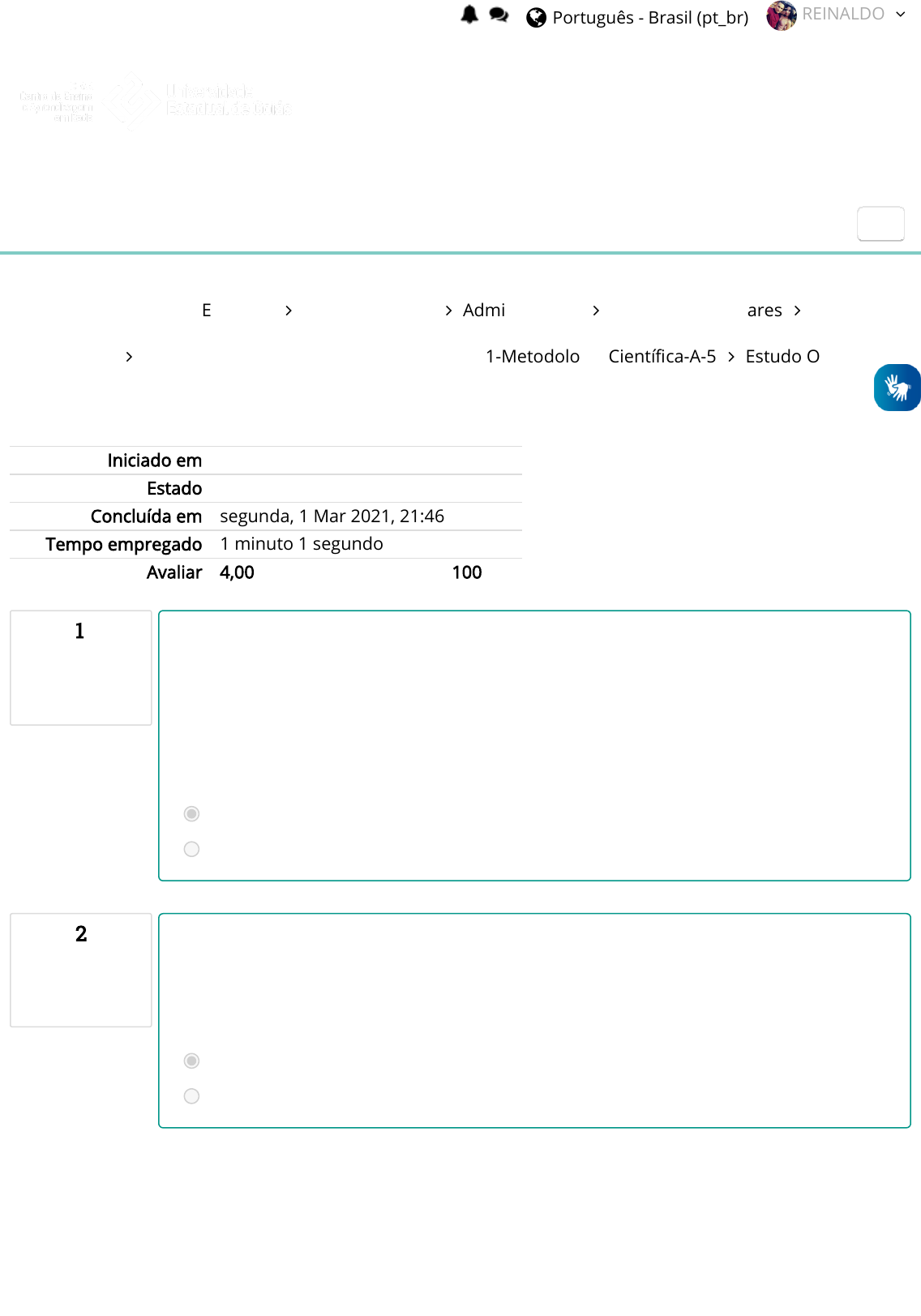The height and width of the screenshot is (1316, 921).
Task: Open the notifications bell icon
Action: tap(469, 15)
